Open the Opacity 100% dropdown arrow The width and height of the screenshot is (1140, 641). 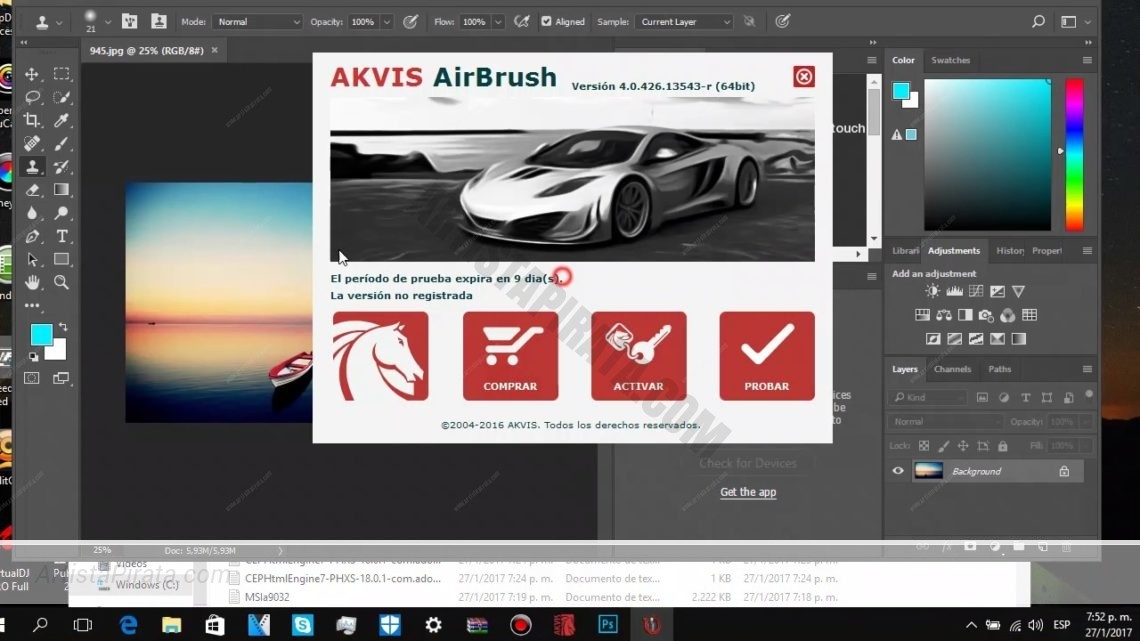[387, 22]
